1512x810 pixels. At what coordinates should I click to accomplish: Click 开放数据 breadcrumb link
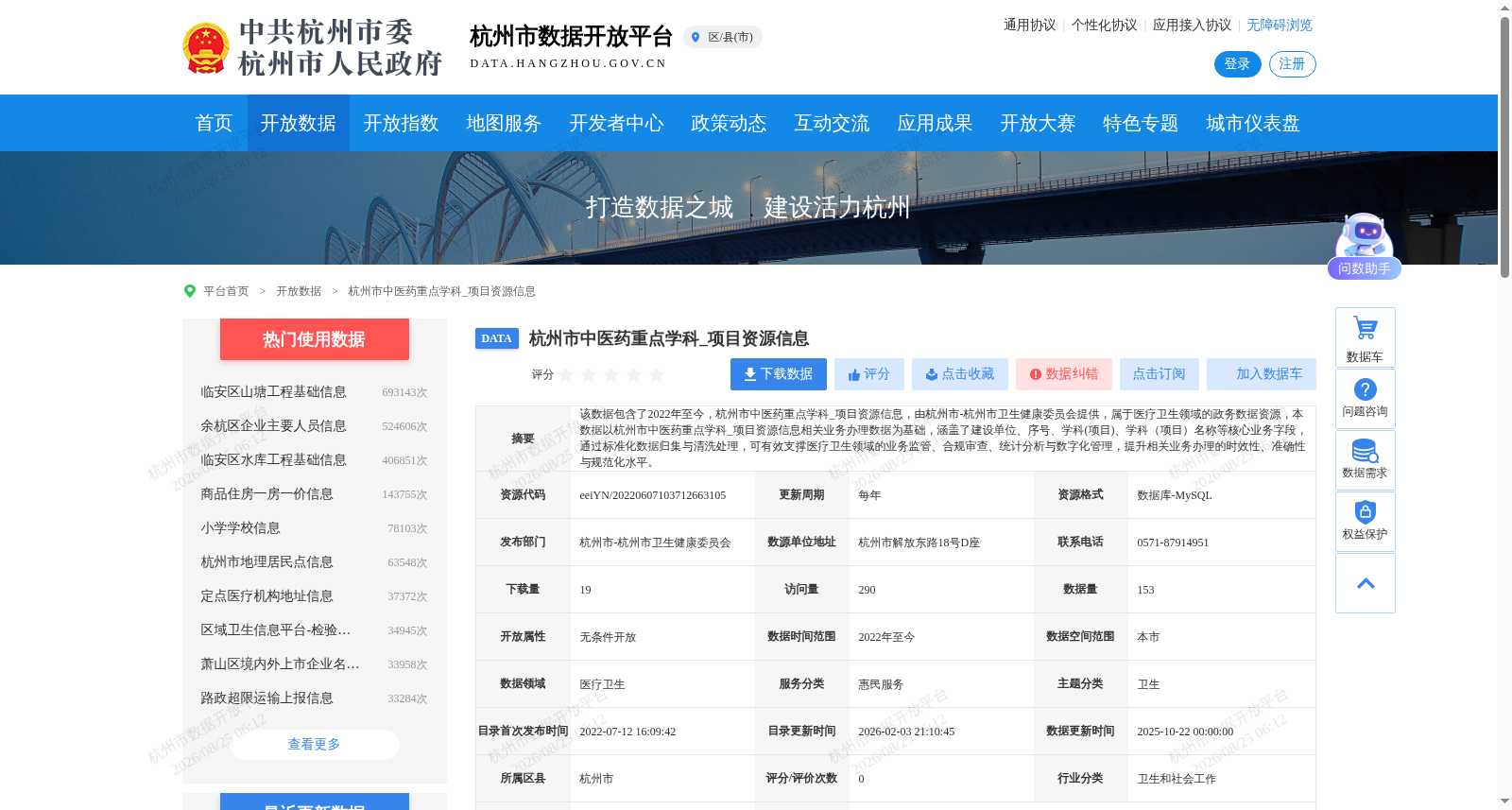tap(299, 291)
